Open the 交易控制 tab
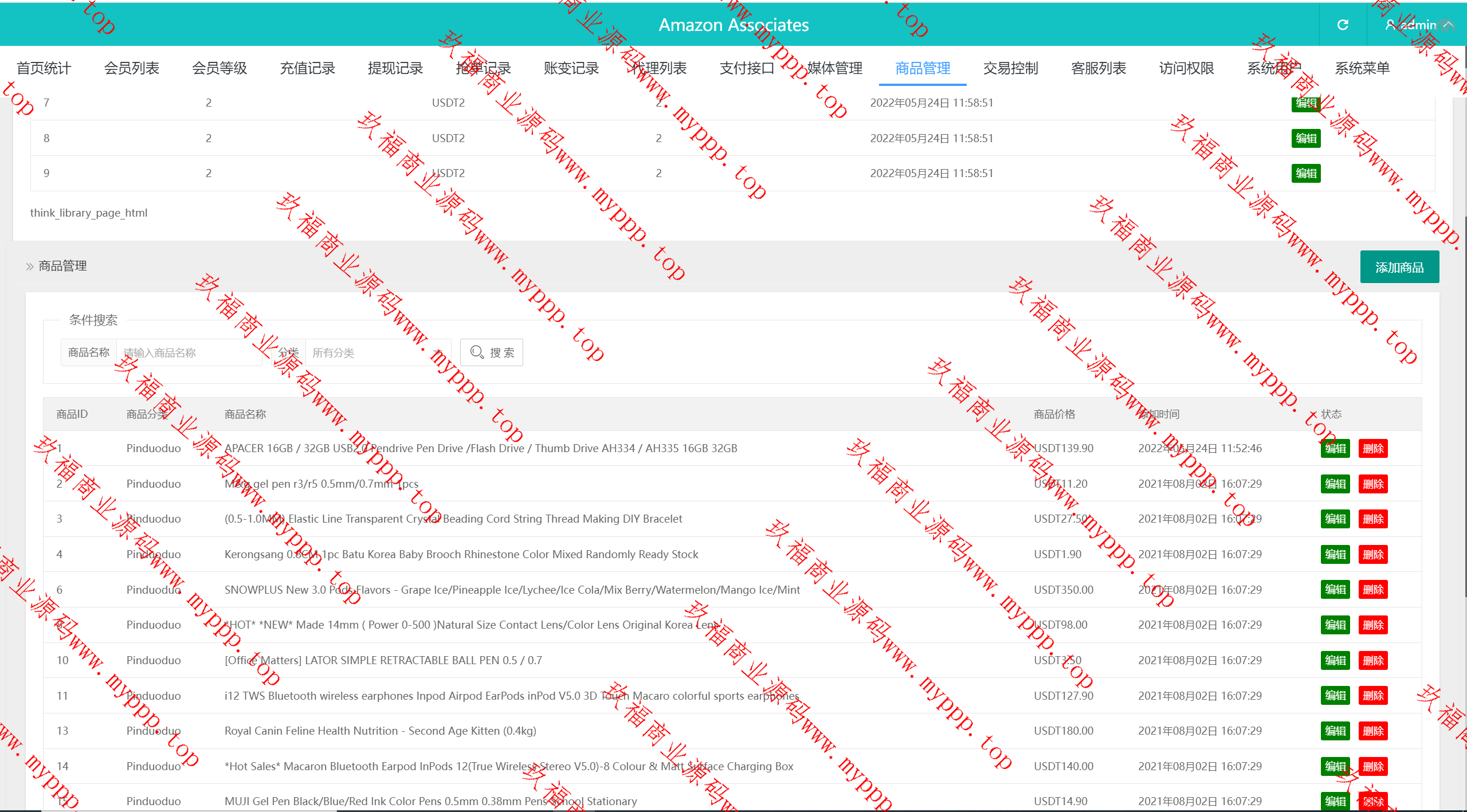 coord(1010,68)
